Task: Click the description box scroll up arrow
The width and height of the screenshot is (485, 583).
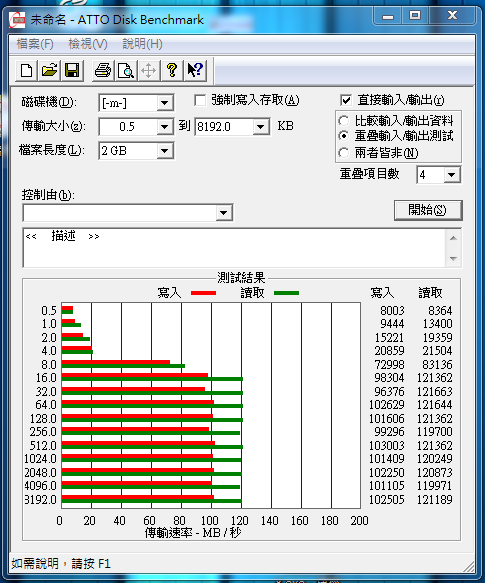Action: 453,238
